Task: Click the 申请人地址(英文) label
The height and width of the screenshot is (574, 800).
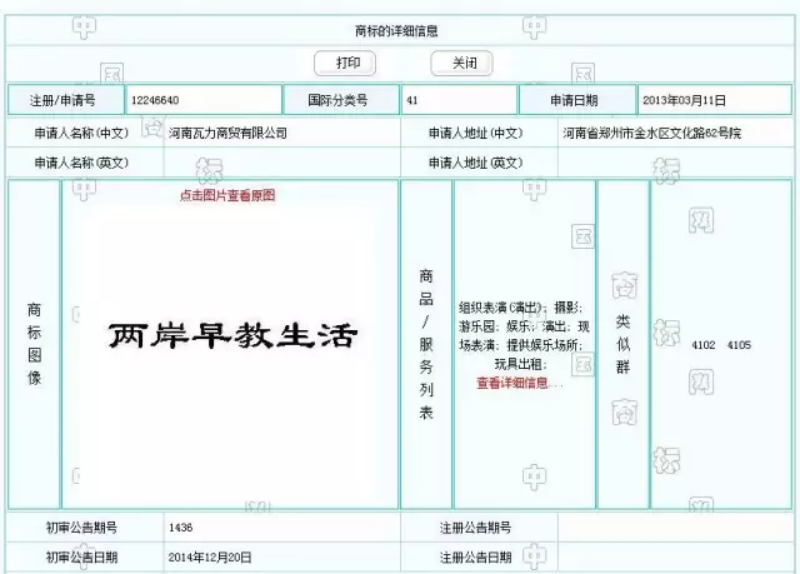Action: click(476, 163)
